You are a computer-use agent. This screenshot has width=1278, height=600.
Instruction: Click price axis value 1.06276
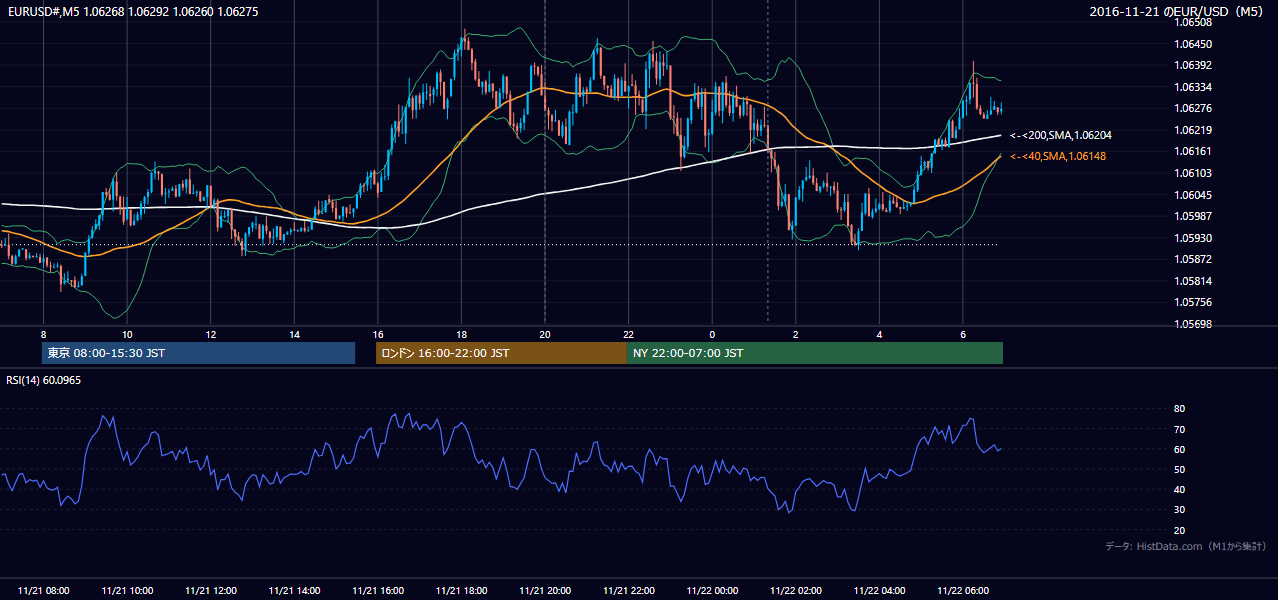coord(1192,108)
